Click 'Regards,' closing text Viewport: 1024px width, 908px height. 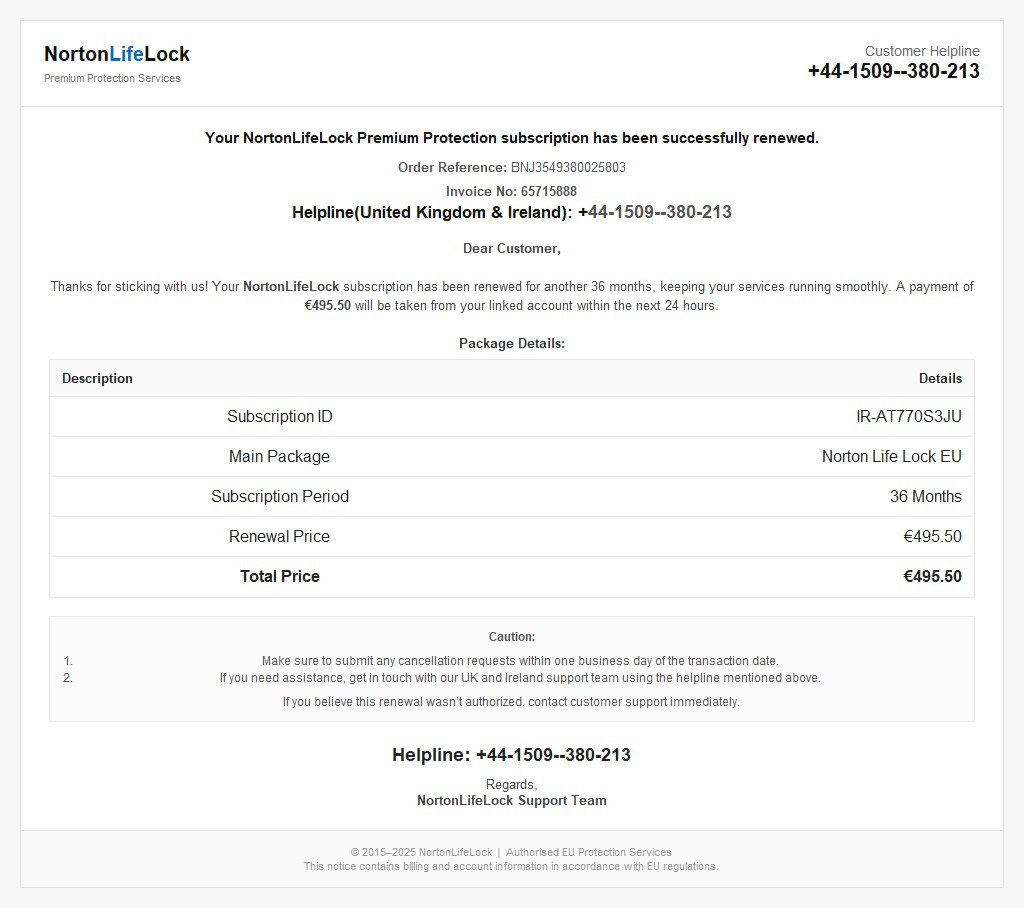[x=511, y=784]
